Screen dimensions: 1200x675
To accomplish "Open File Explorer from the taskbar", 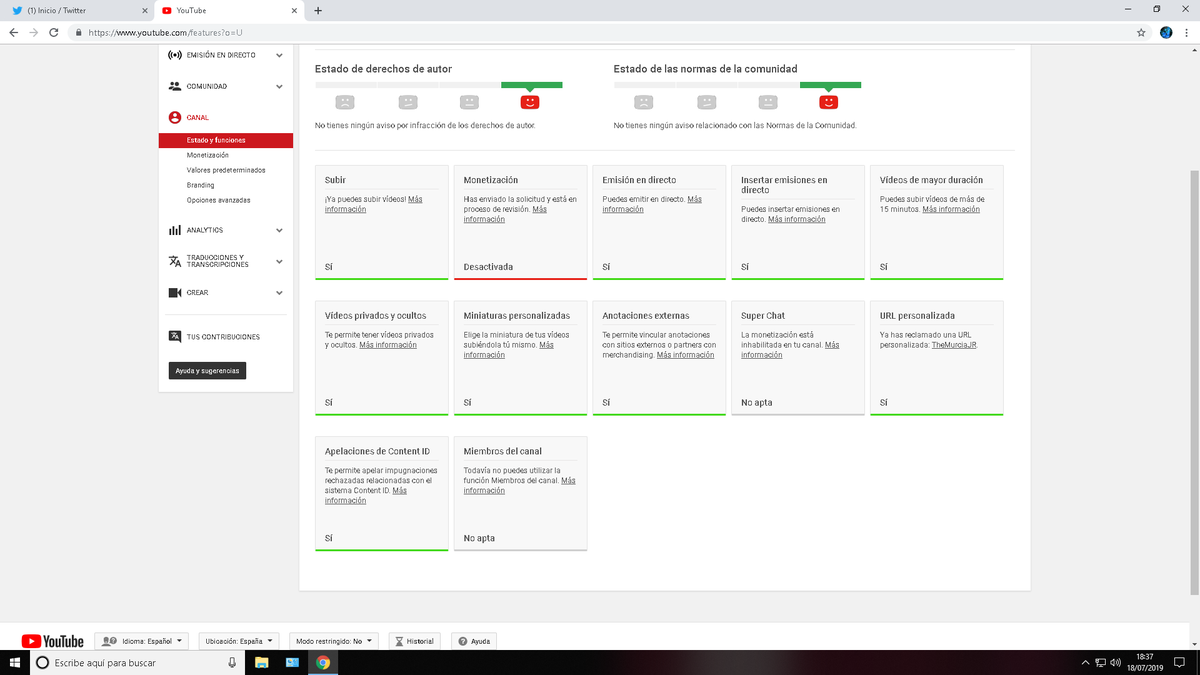I will click(261, 662).
